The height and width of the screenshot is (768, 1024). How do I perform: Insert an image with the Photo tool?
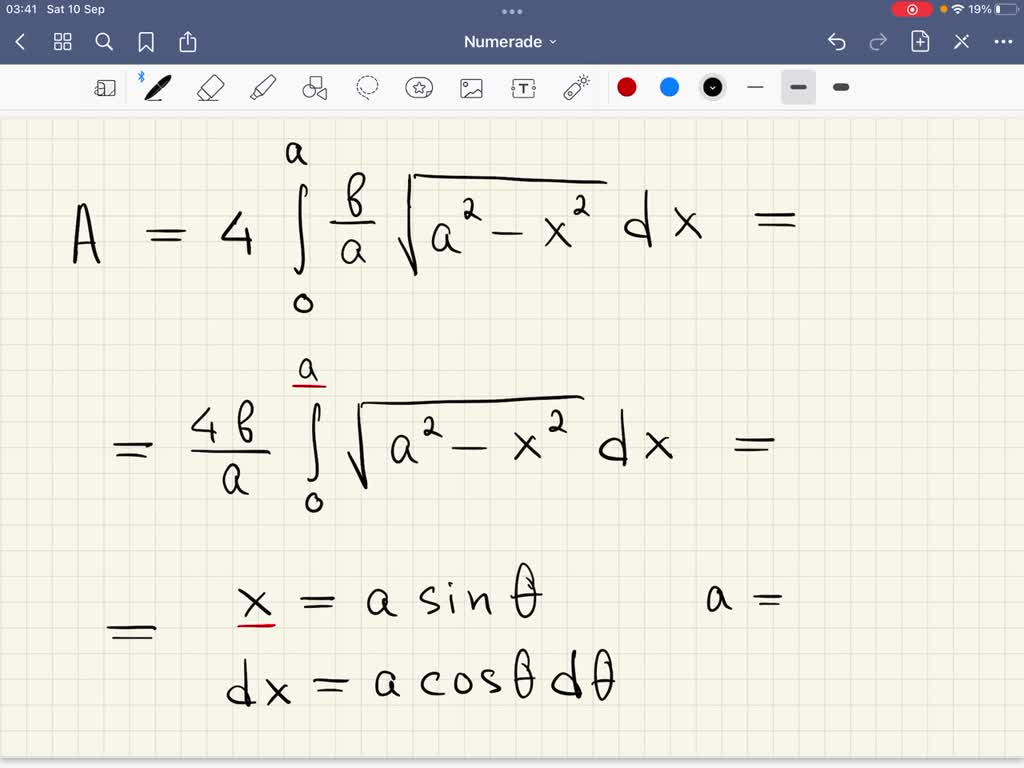click(471, 87)
